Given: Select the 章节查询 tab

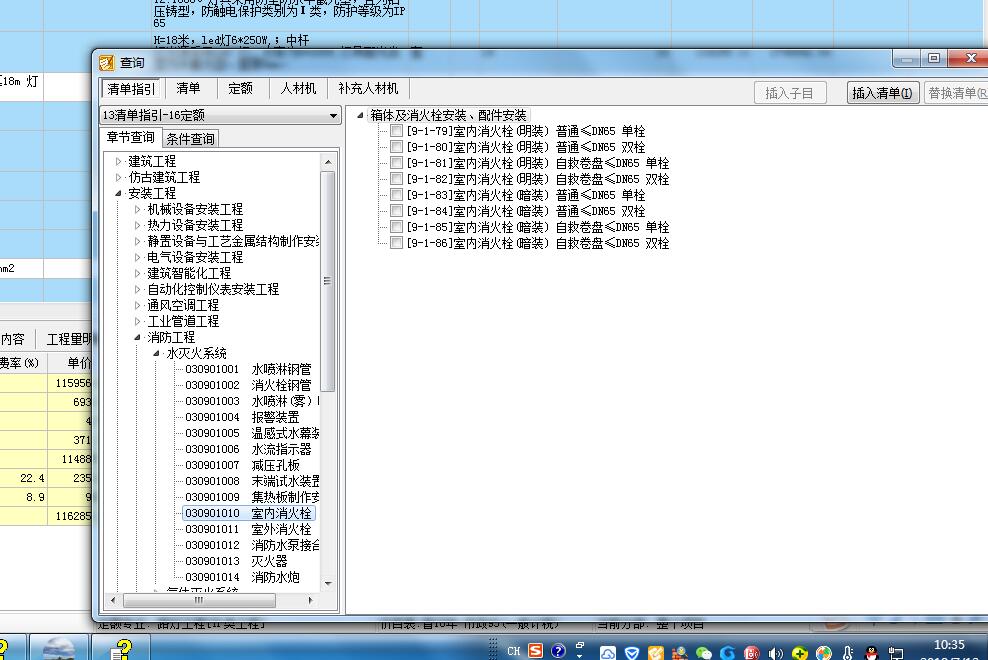Looking at the screenshot, I should [x=131, y=137].
